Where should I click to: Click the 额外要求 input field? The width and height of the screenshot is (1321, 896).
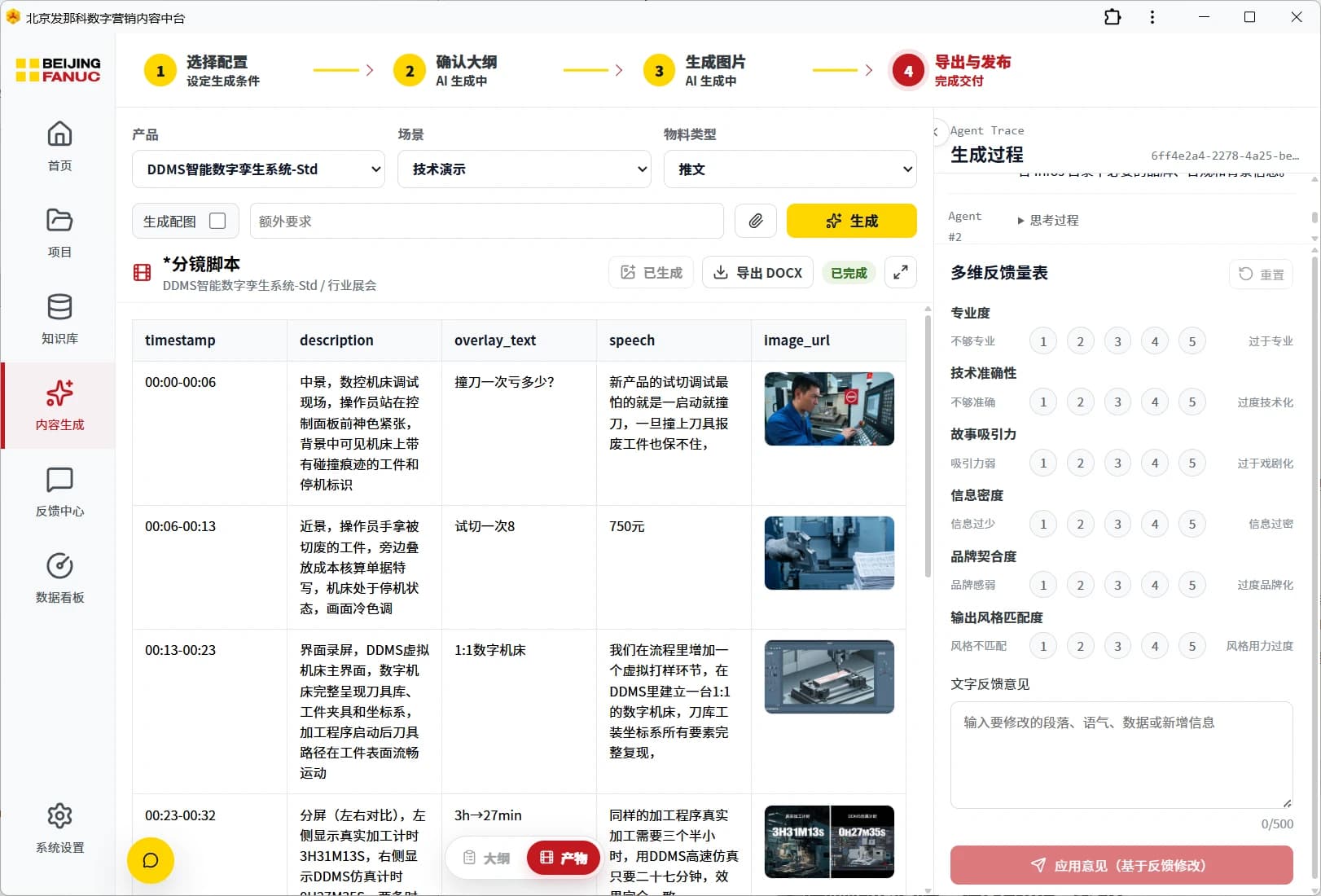pos(487,221)
